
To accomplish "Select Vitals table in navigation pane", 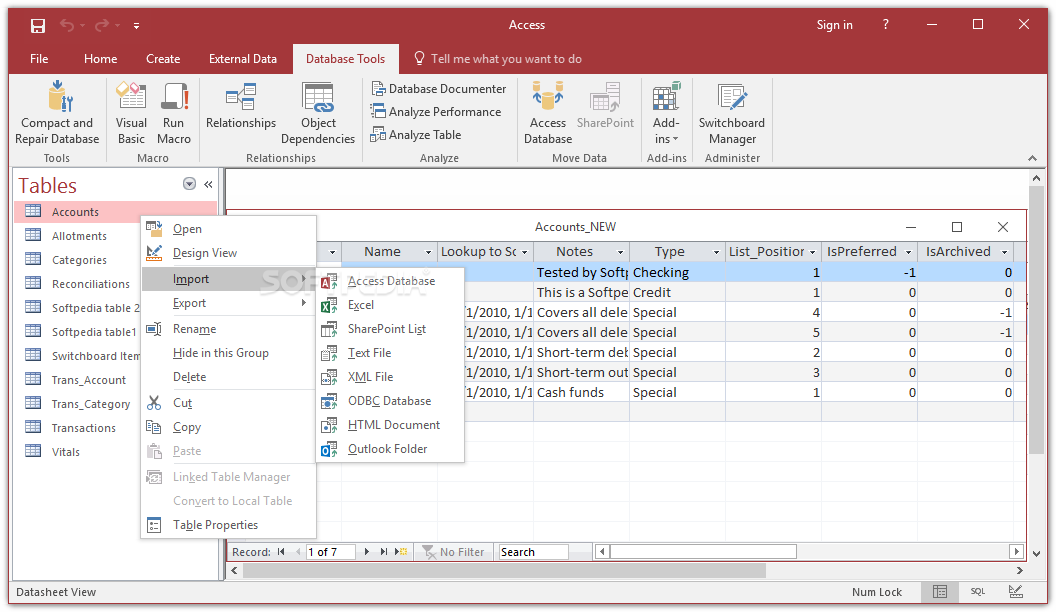I will point(66,452).
